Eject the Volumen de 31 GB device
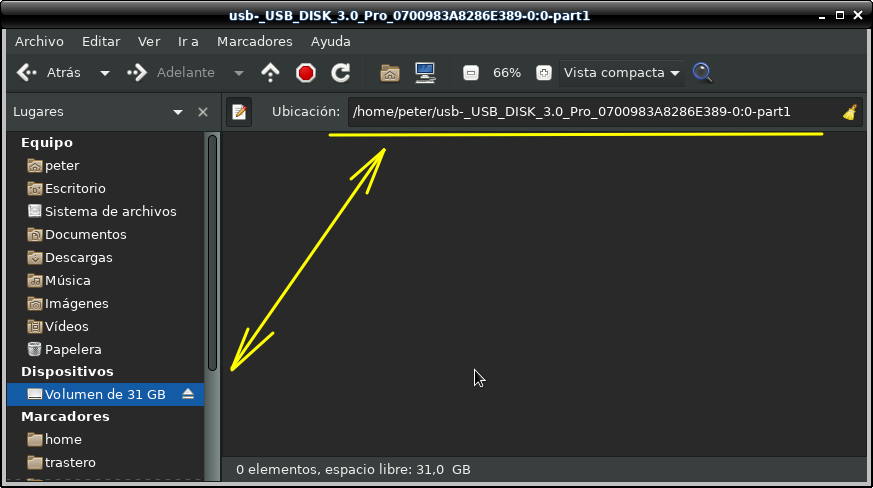Image resolution: width=873 pixels, height=488 pixels. tap(188, 394)
